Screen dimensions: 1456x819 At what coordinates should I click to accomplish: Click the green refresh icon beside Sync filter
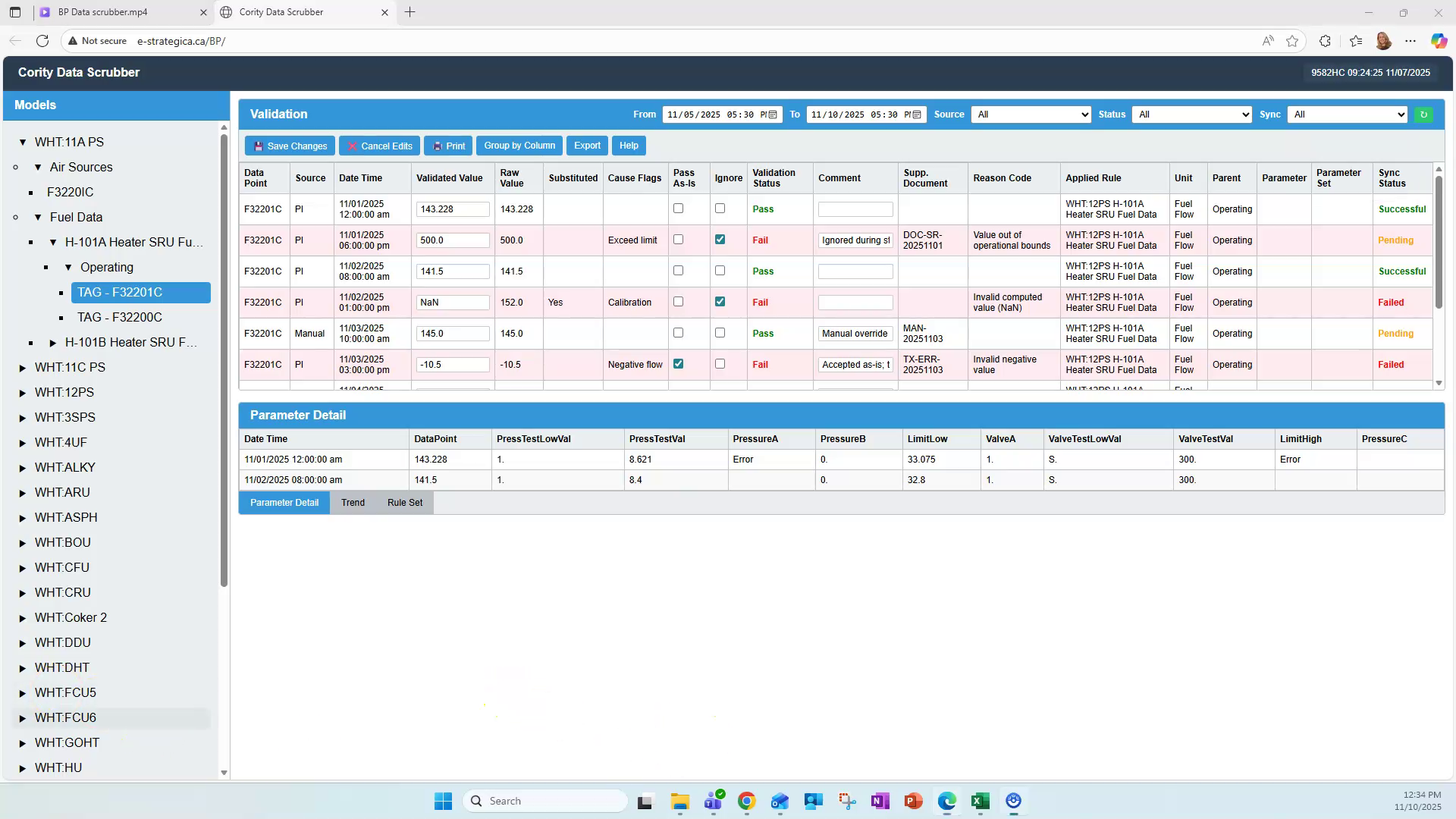tap(1423, 115)
